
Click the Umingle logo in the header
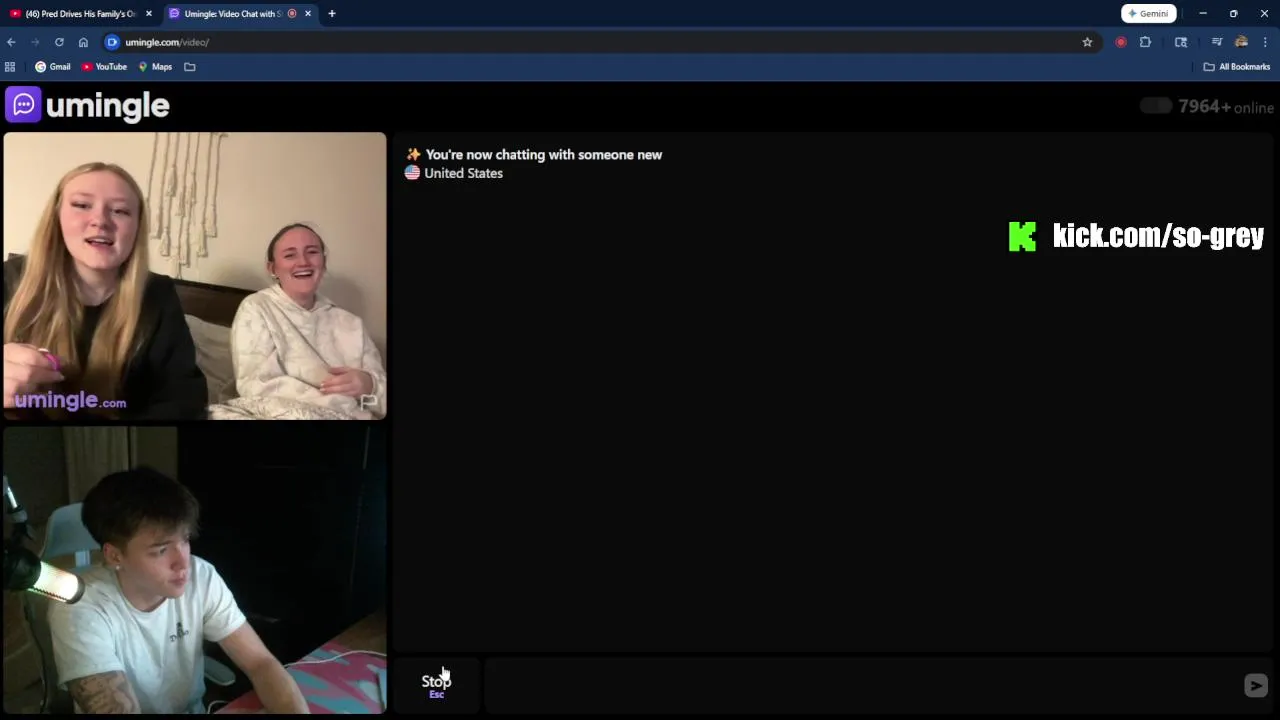pyautogui.click(x=87, y=105)
